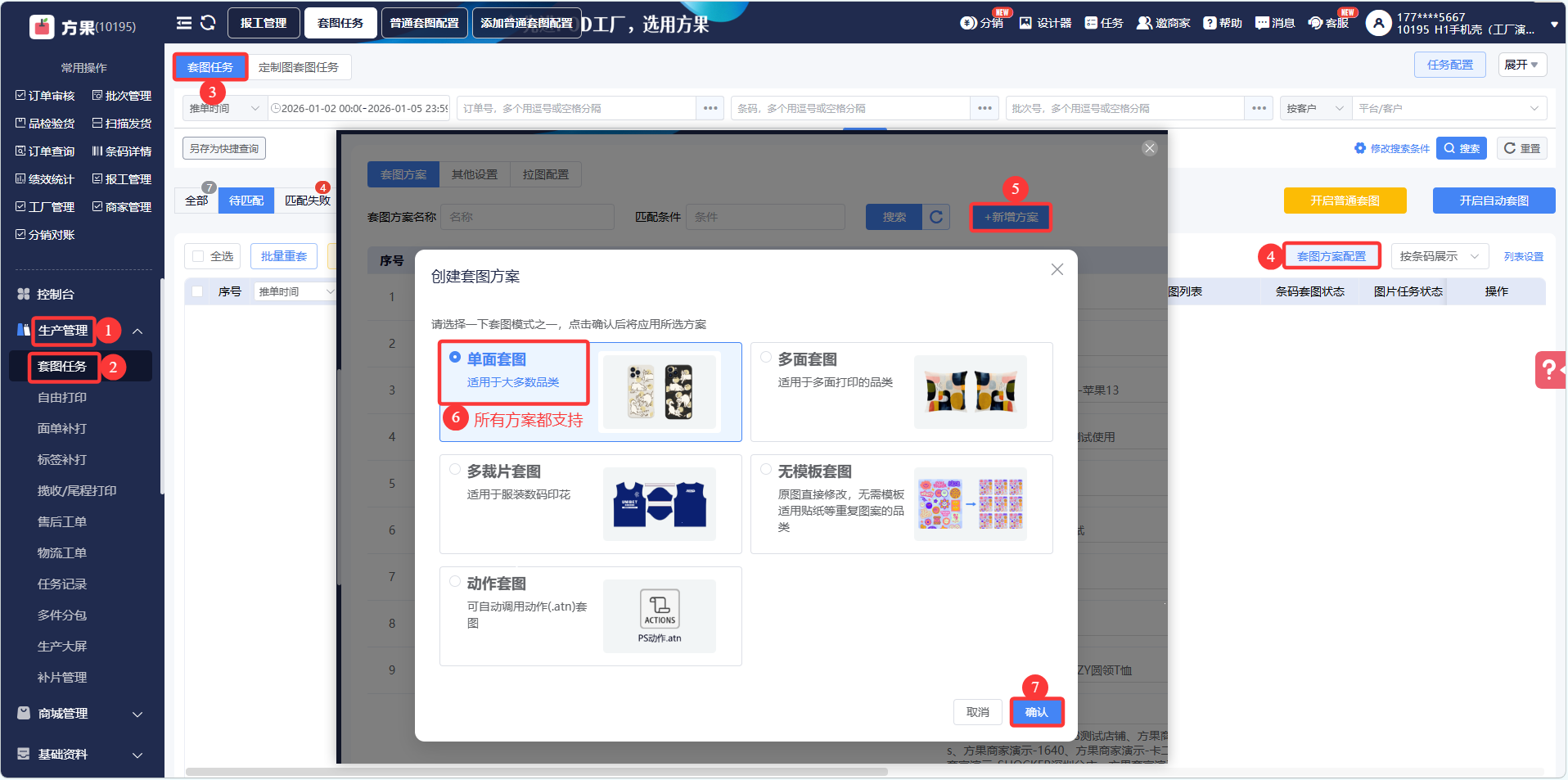
Task: Click the hamburger menu icon in top bar
Action: 184,23
